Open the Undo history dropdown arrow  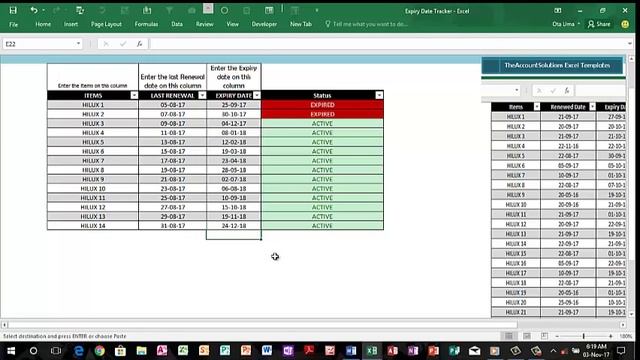(43, 10)
